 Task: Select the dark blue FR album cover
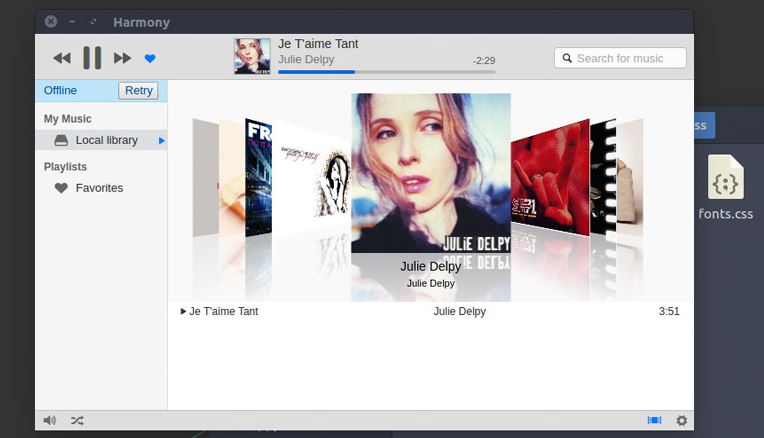(x=258, y=178)
